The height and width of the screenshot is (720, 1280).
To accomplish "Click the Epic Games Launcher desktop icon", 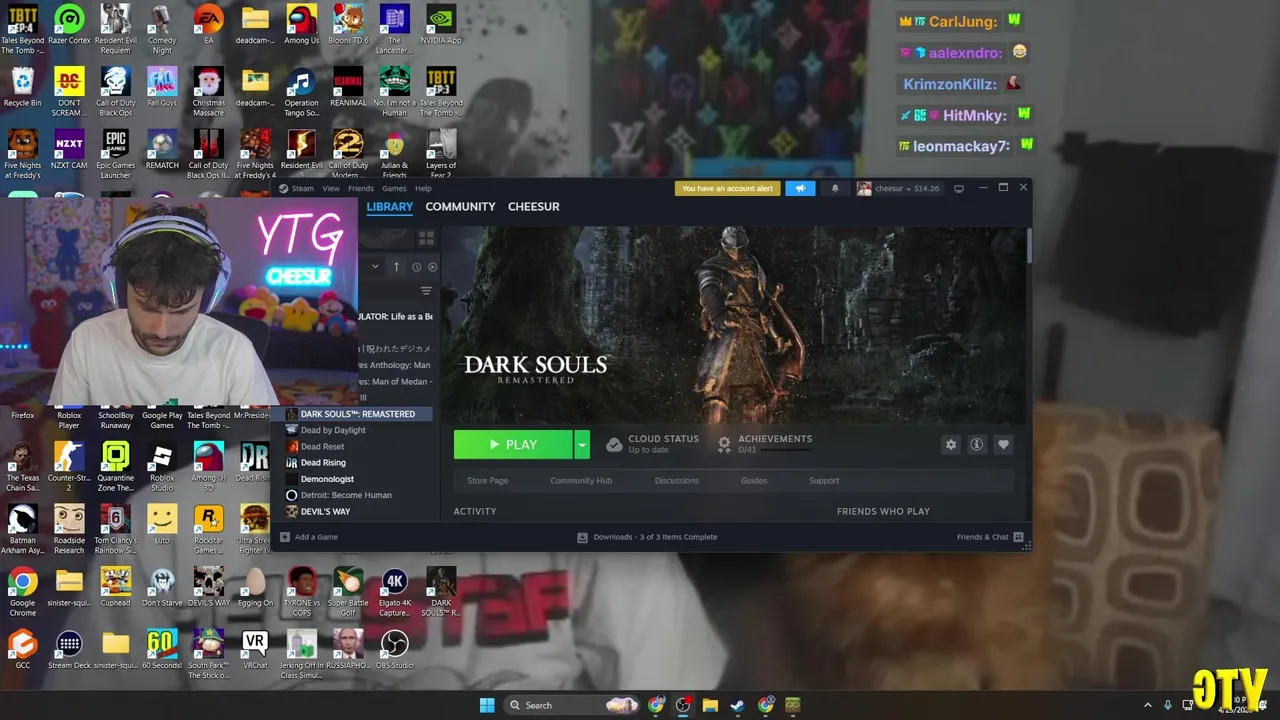I will pos(115,155).
